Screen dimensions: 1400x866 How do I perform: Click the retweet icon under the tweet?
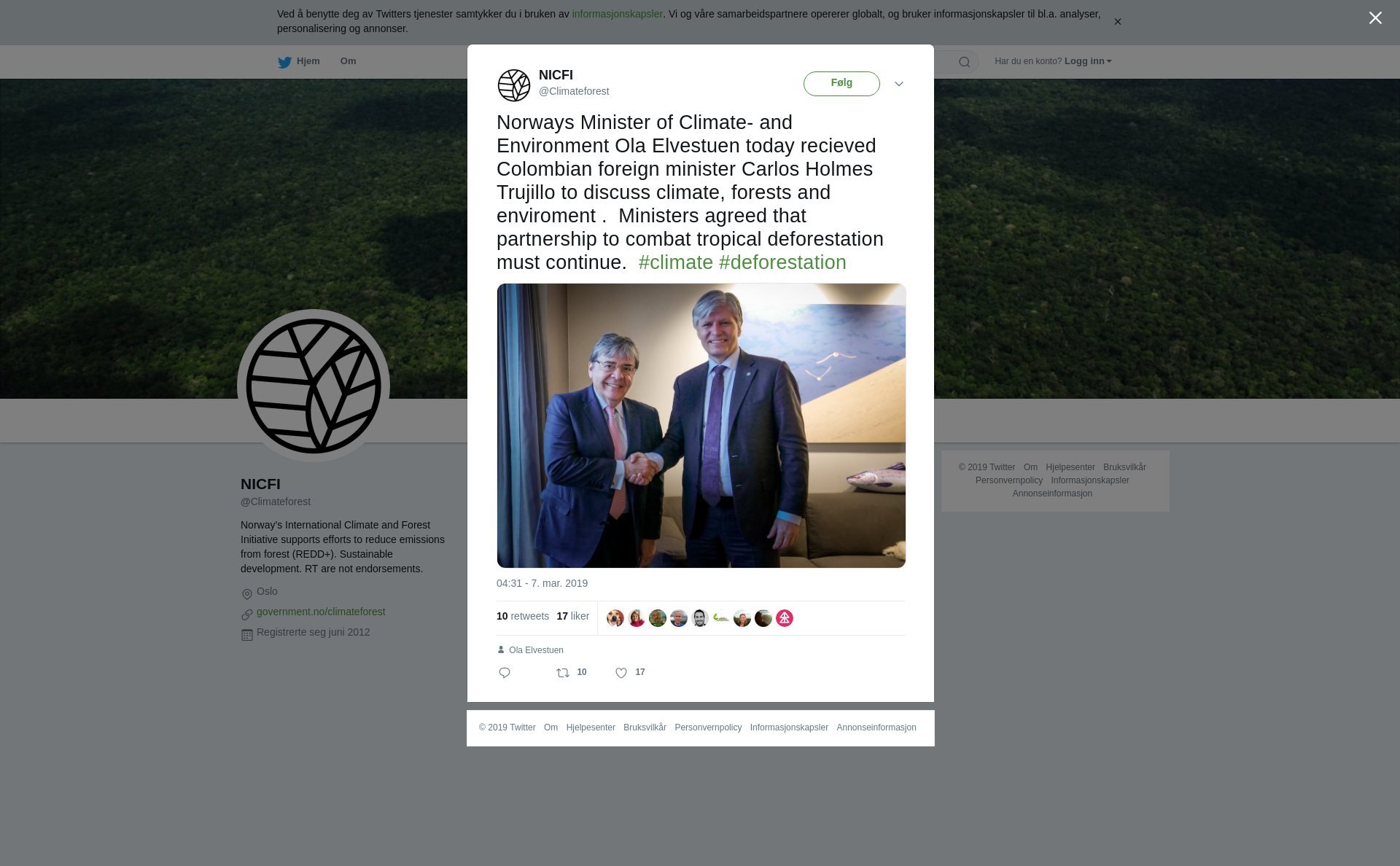563,673
